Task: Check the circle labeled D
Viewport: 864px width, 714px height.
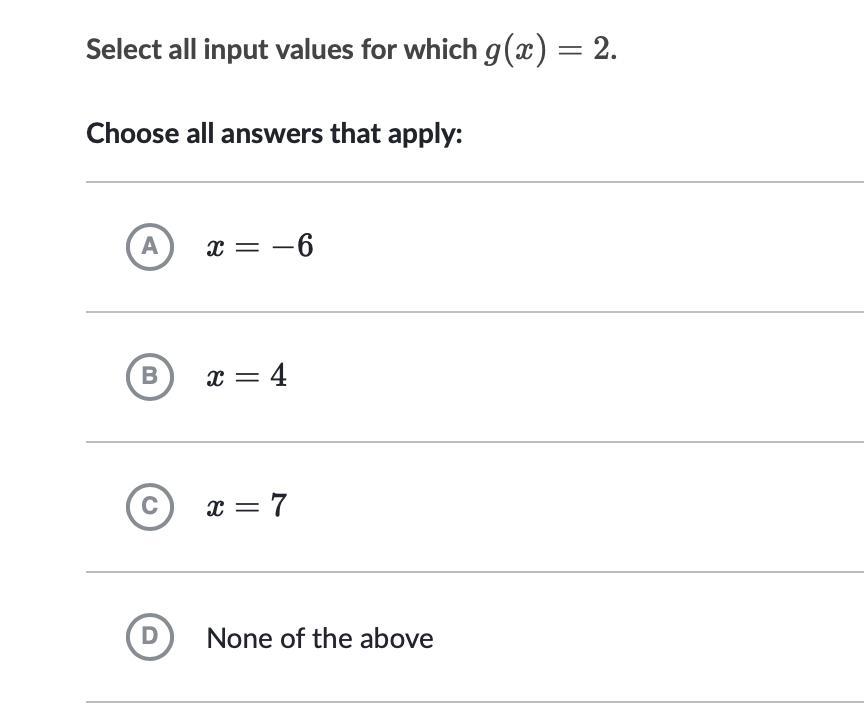Action: (x=150, y=638)
